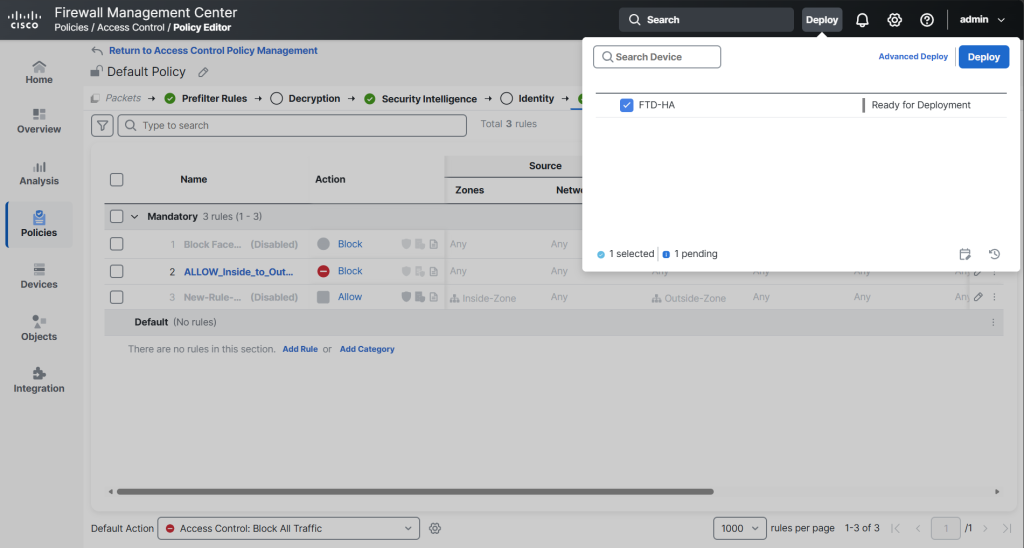Click the unlocked padlock icon by Default Policy

tap(97, 71)
